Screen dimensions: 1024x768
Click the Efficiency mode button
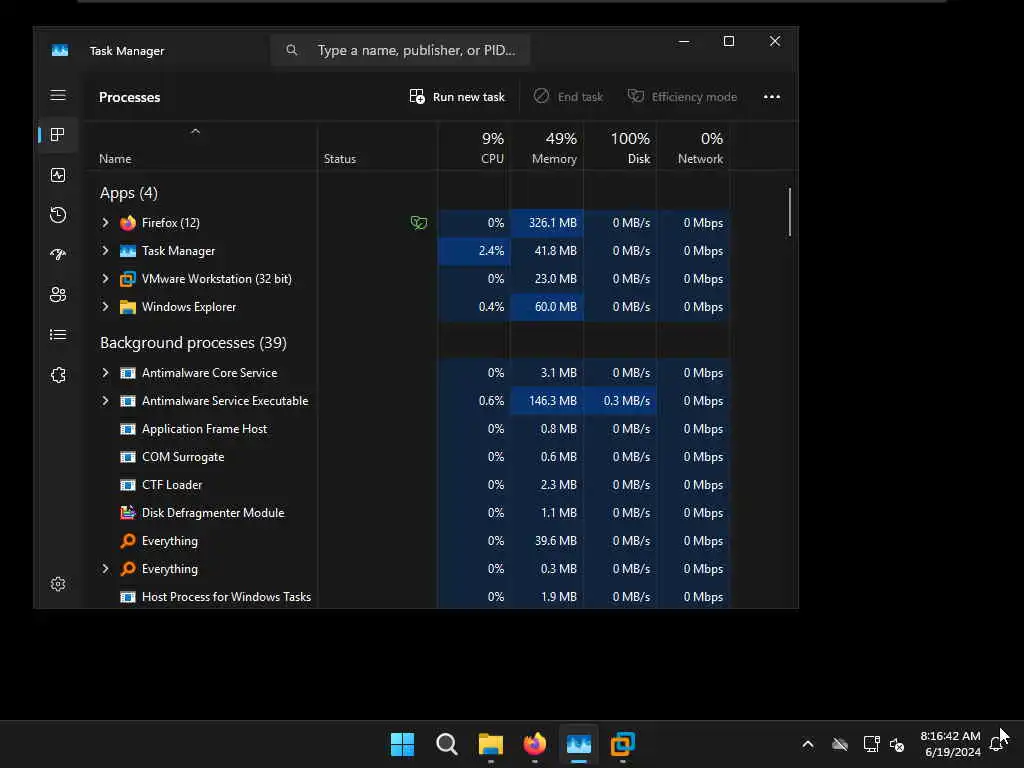[x=682, y=97]
